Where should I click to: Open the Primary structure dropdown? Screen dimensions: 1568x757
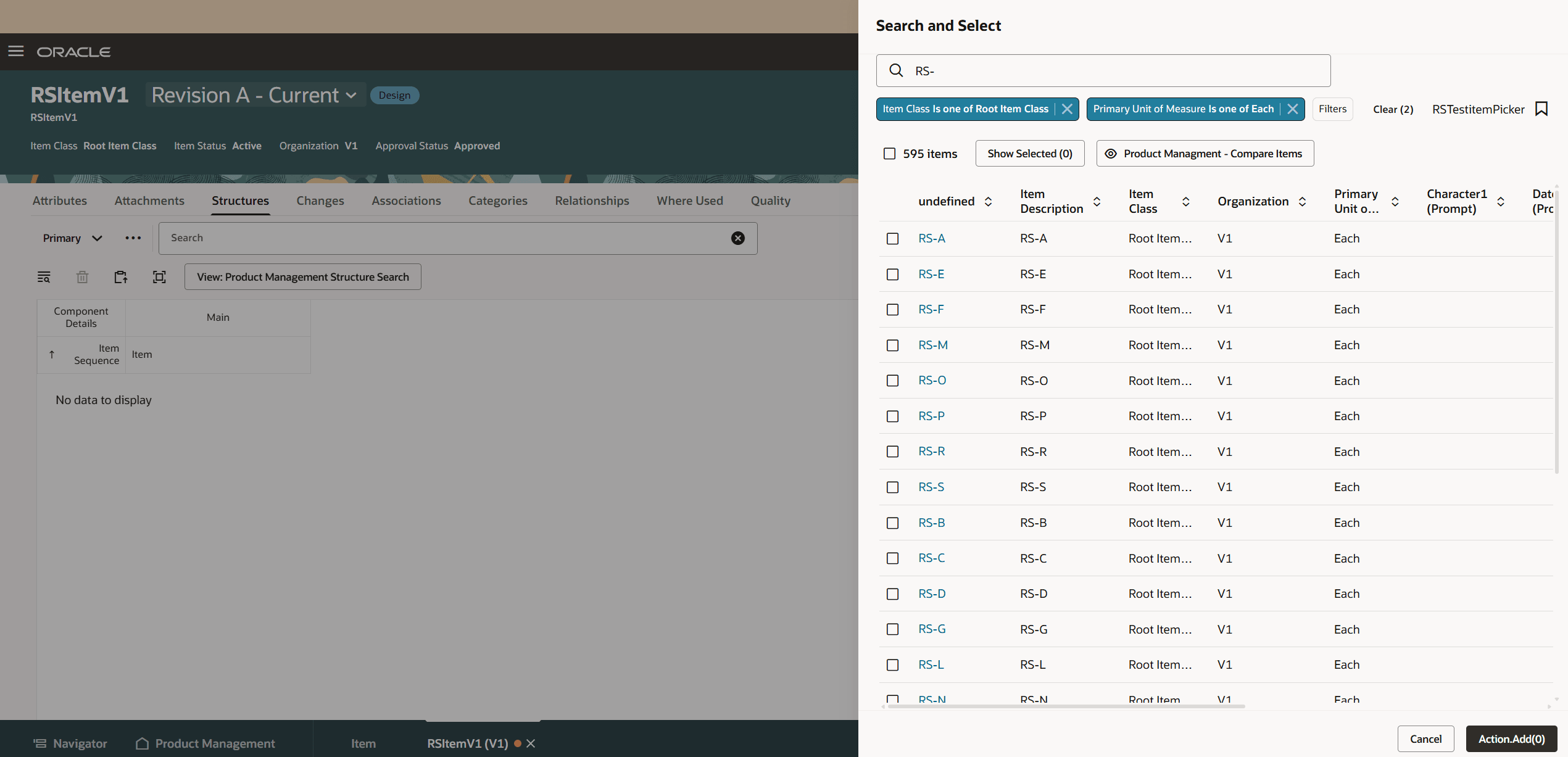coord(72,238)
